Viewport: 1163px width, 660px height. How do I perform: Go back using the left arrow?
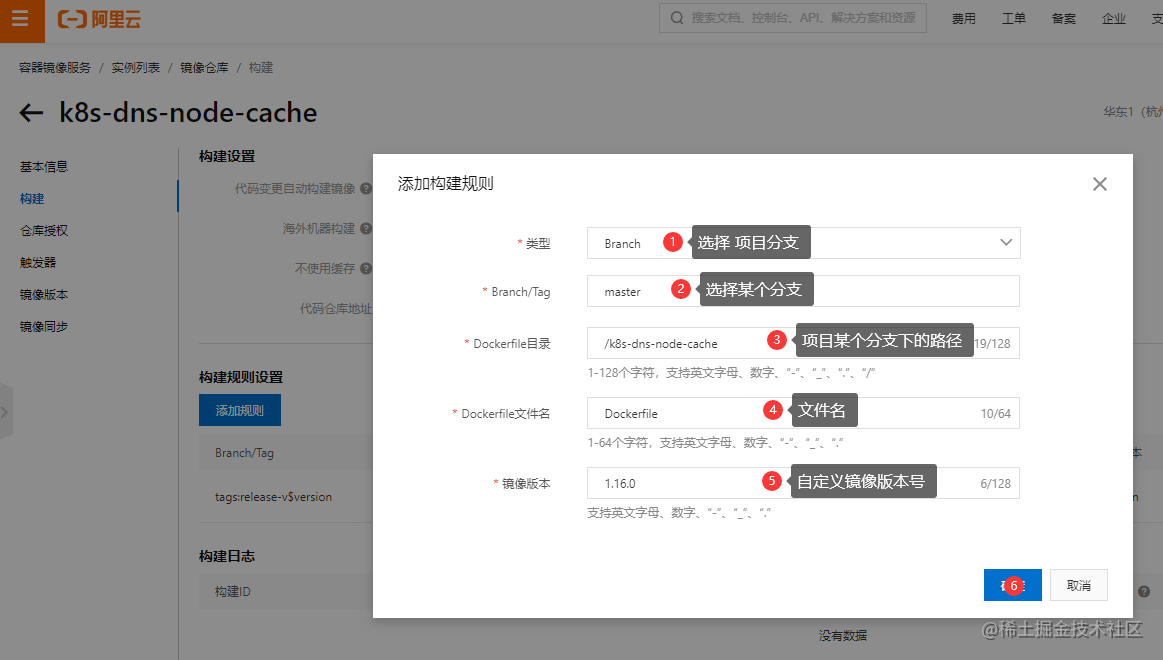(x=31, y=113)
